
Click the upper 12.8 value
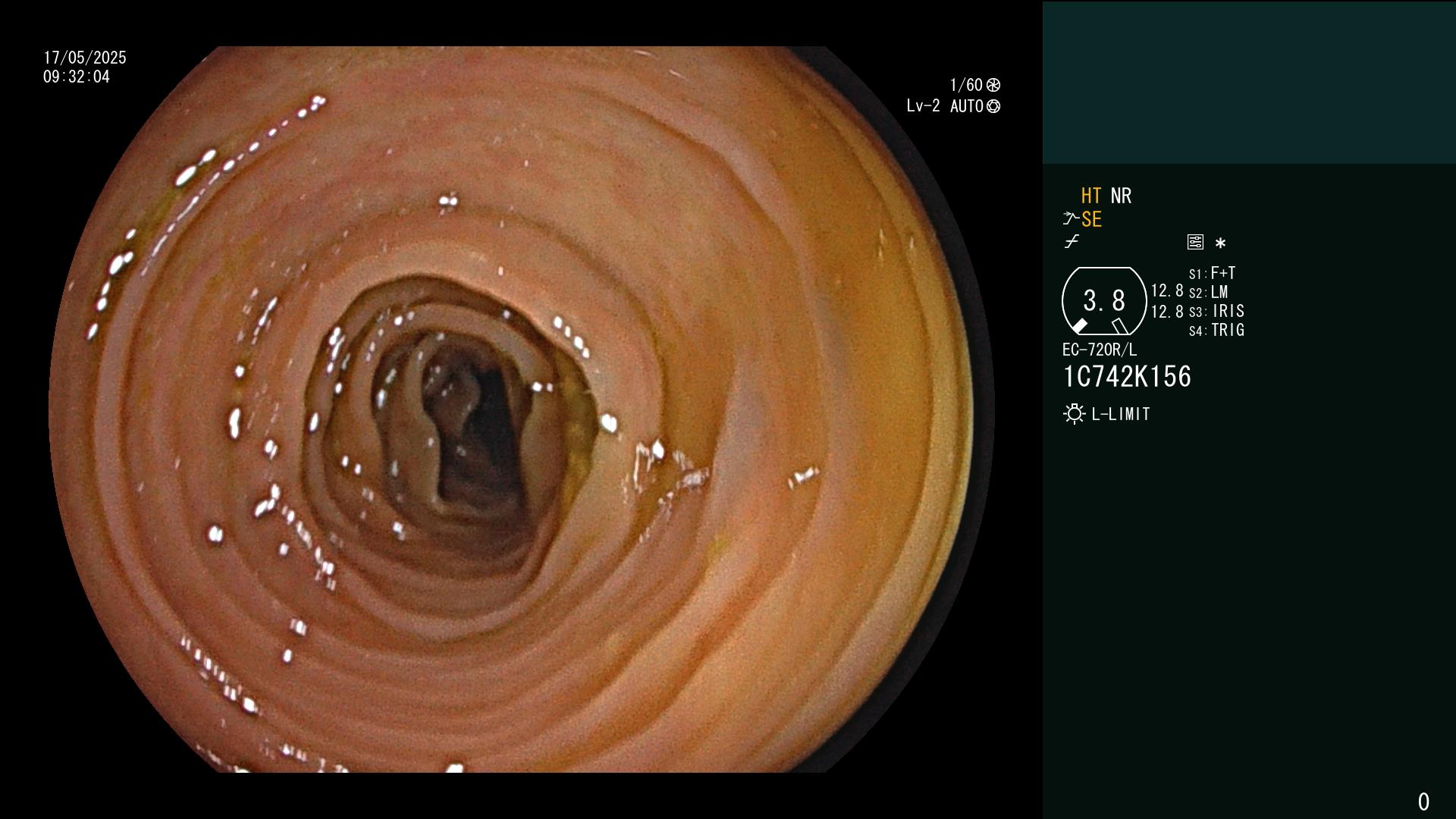pos(1167,290)
